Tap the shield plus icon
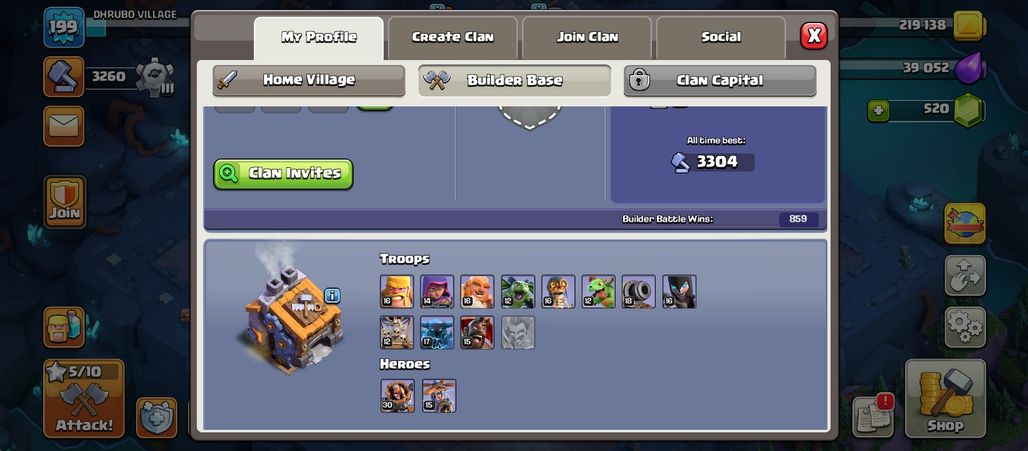The width and height of the screenshot is (1028, 451). point(157,418)
